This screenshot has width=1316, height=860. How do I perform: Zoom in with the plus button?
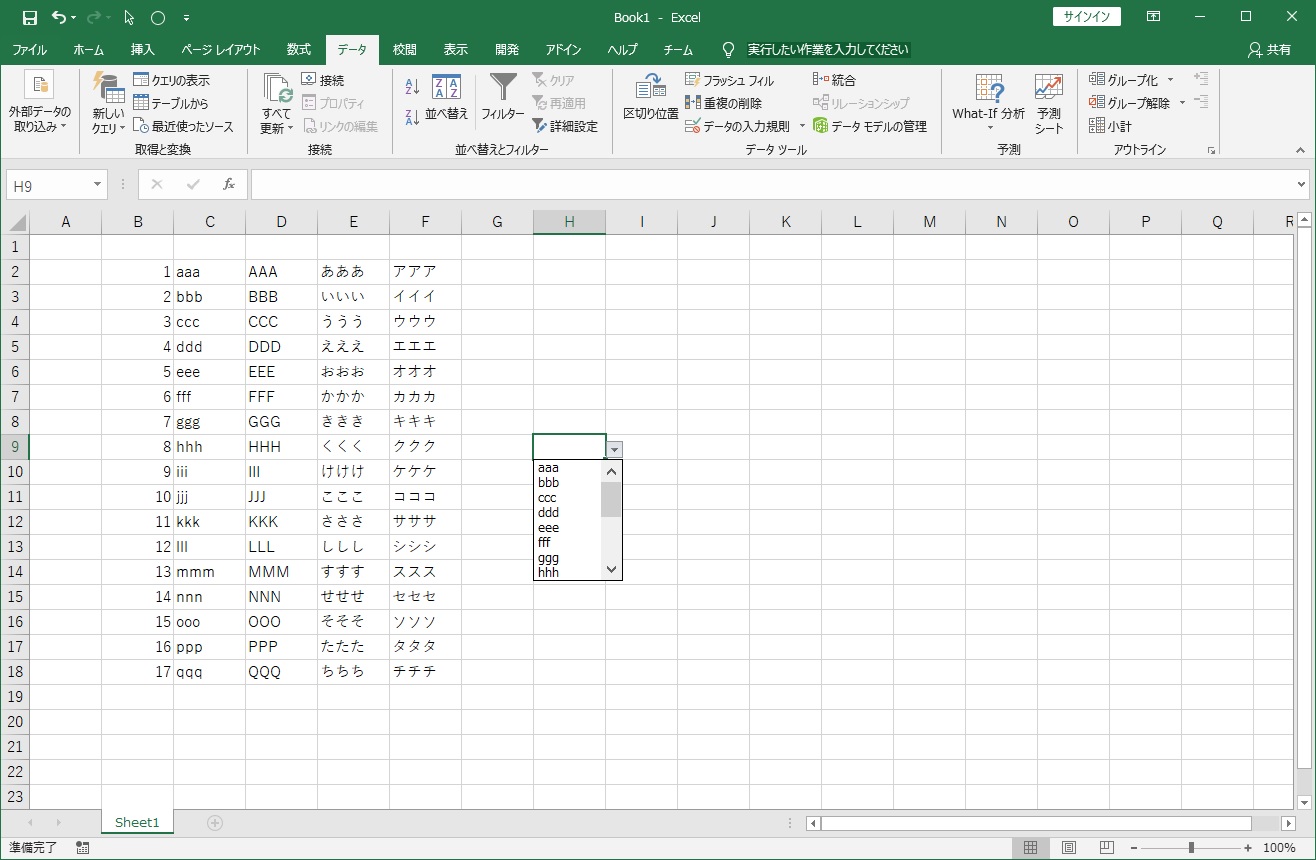click(x=1250, y=848)
